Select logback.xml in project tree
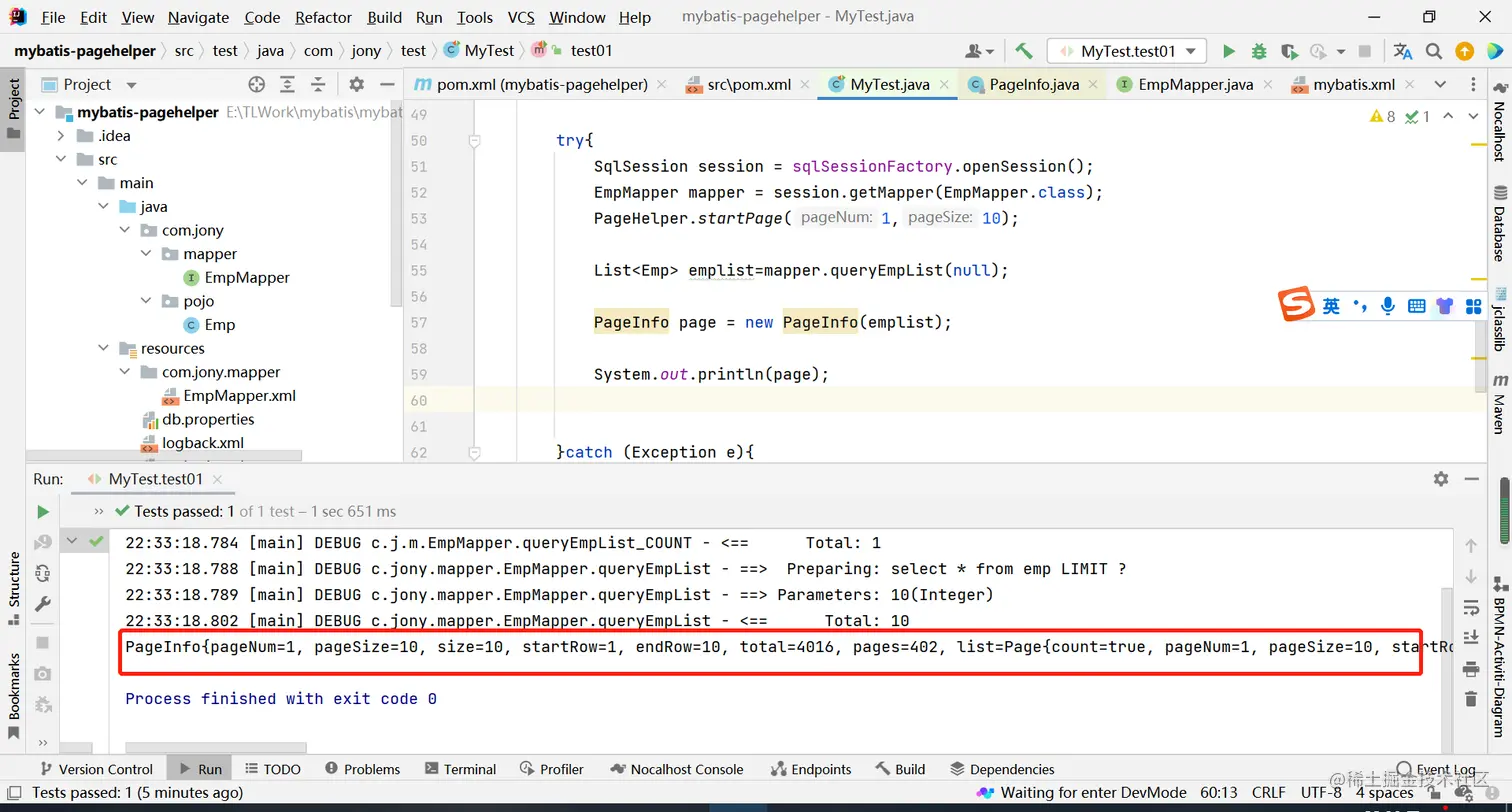 click(203, 443)
